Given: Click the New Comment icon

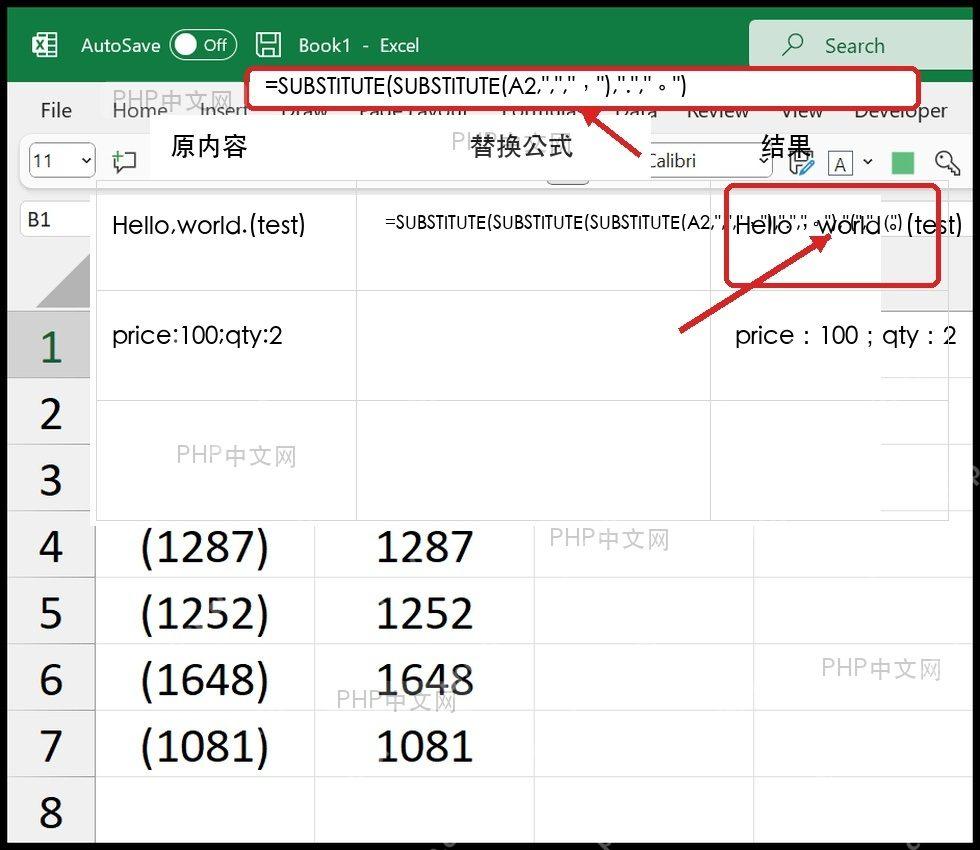Looking at the screenshot, I should (x=124, y=161).
